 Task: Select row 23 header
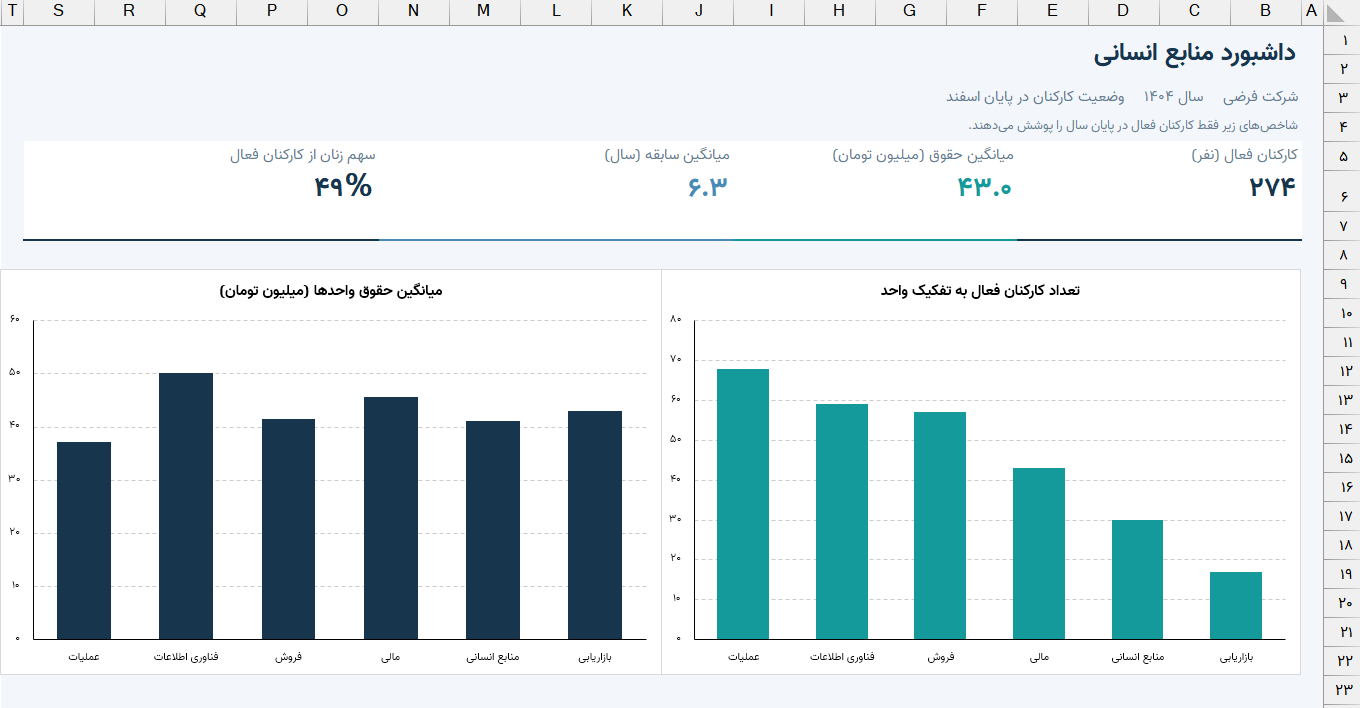pos(1342,688)
